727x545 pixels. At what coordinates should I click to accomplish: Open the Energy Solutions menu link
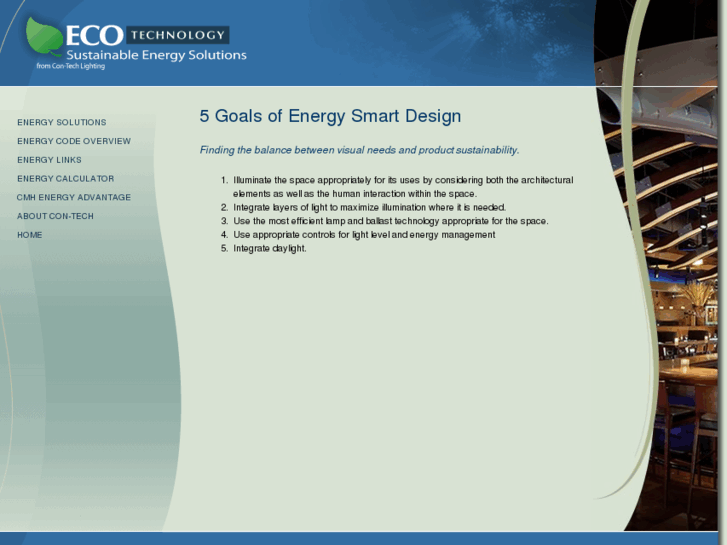[x=62, y=122]
